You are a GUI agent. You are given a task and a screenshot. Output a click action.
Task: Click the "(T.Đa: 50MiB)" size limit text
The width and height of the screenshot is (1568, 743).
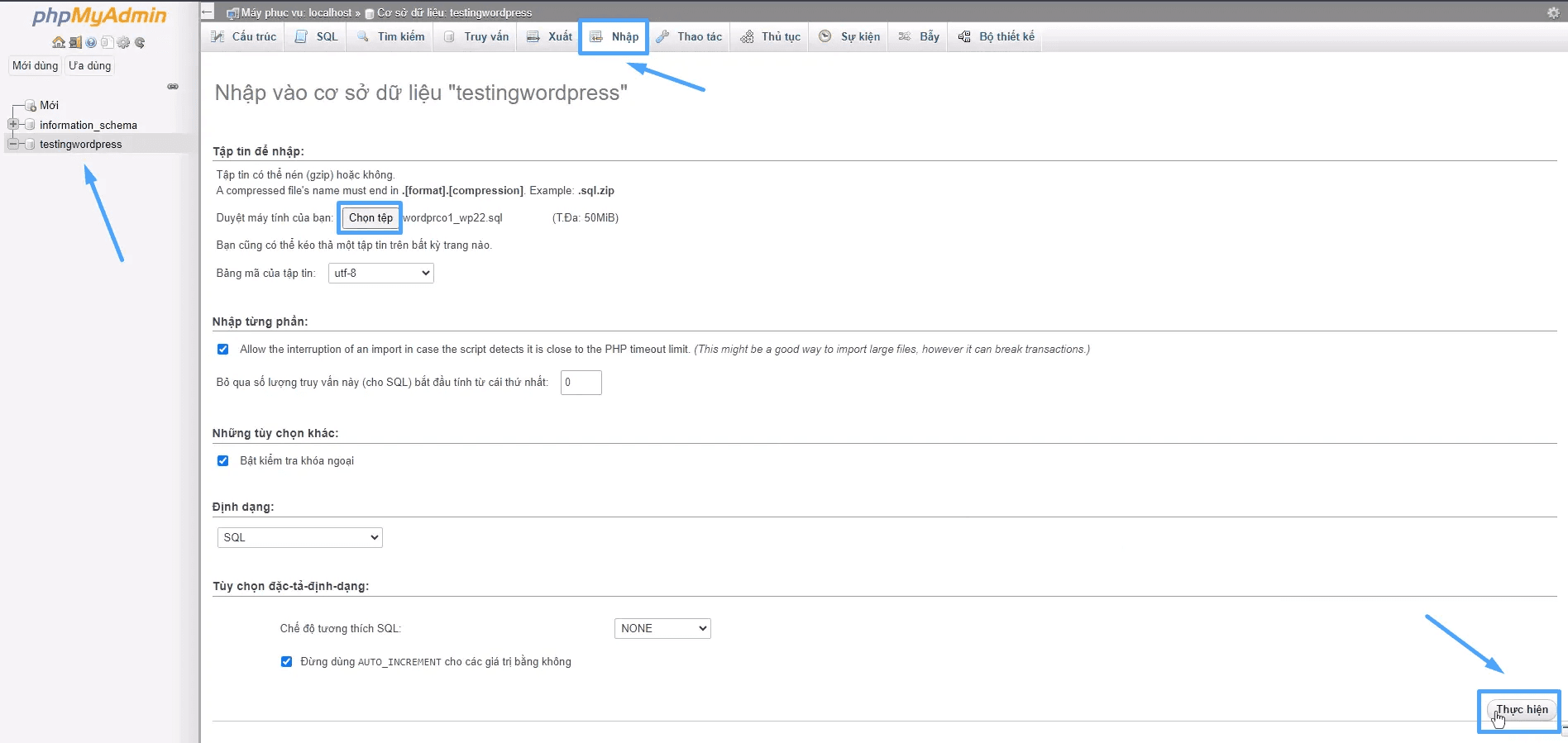[x=586, y=217]
